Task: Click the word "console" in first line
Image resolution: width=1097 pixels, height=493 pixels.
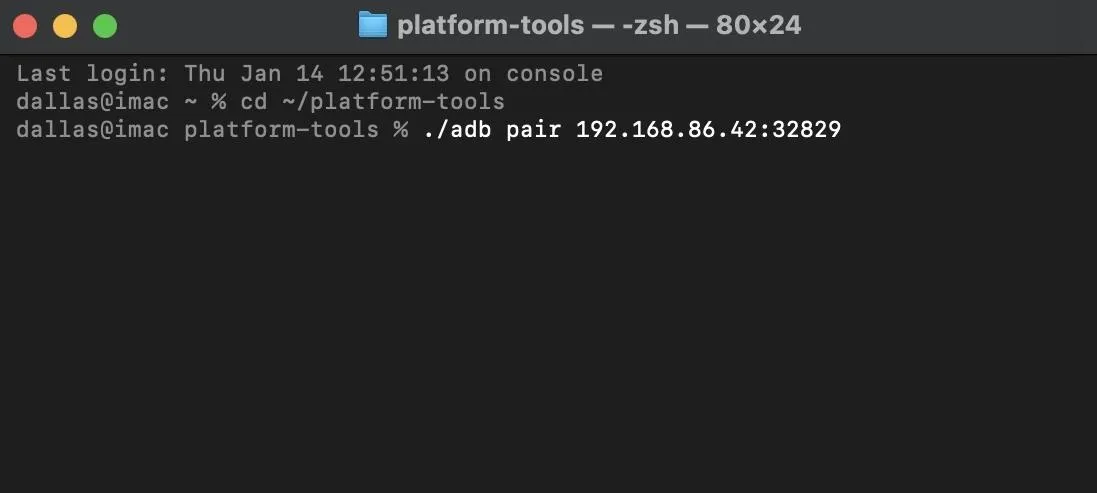Action: tap(554, 73)
